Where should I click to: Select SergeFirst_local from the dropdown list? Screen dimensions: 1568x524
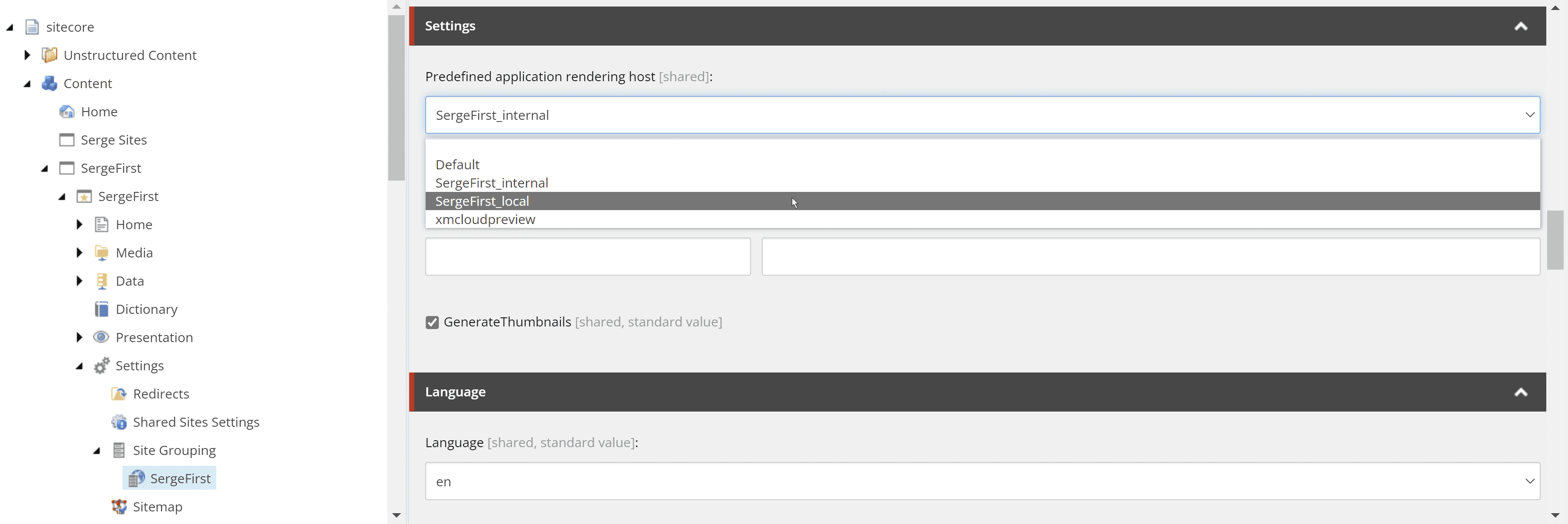coord(482,201)
